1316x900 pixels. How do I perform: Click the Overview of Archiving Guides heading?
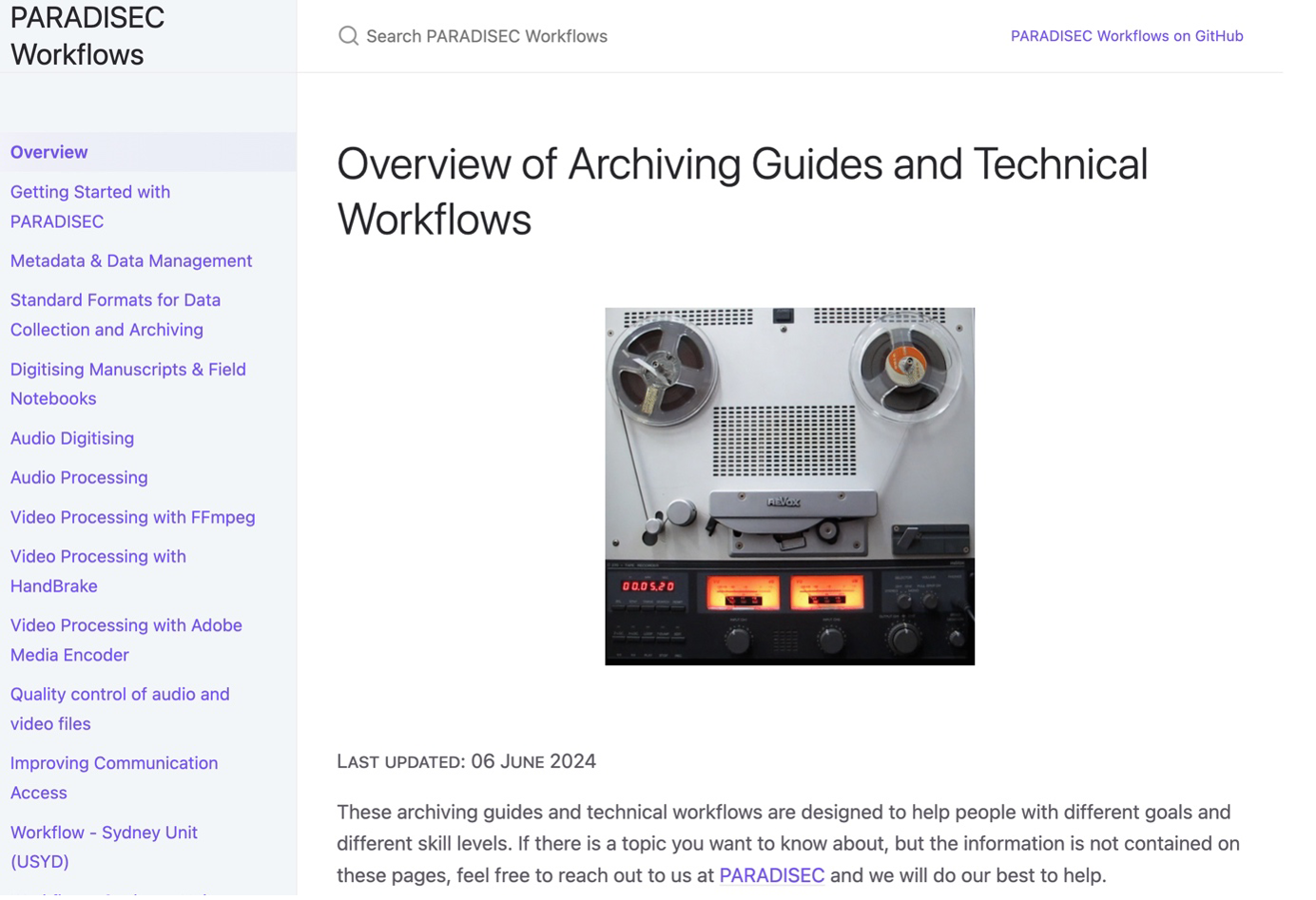[x=742, y=192]
